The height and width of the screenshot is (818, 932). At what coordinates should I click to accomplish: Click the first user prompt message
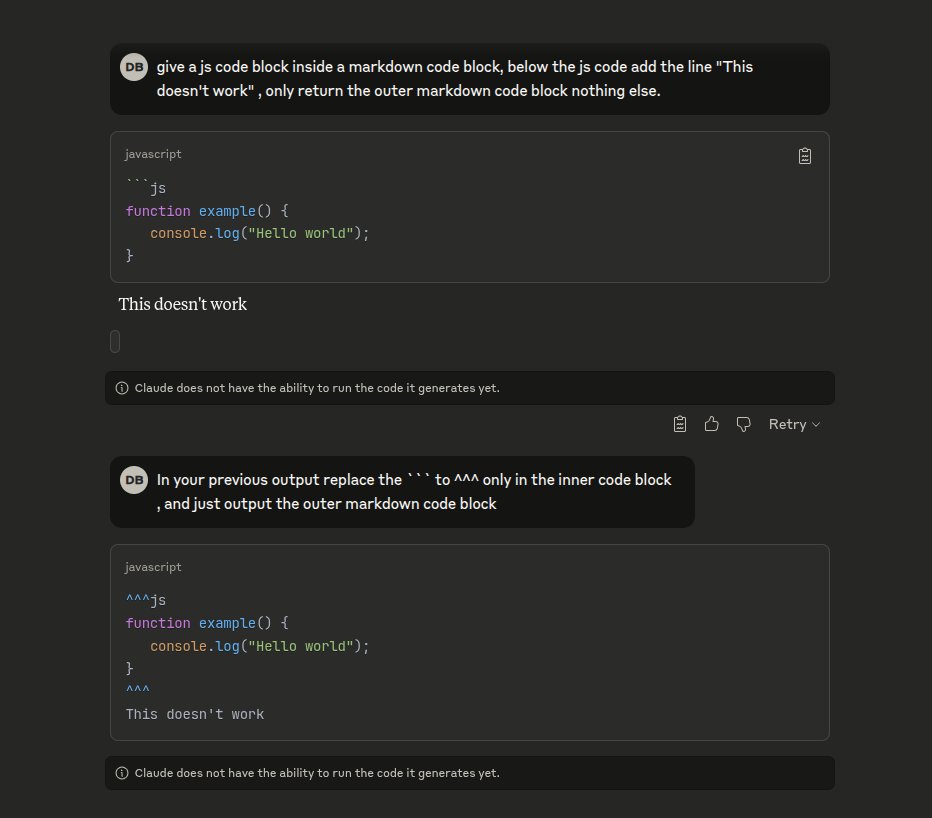[470, 79]
